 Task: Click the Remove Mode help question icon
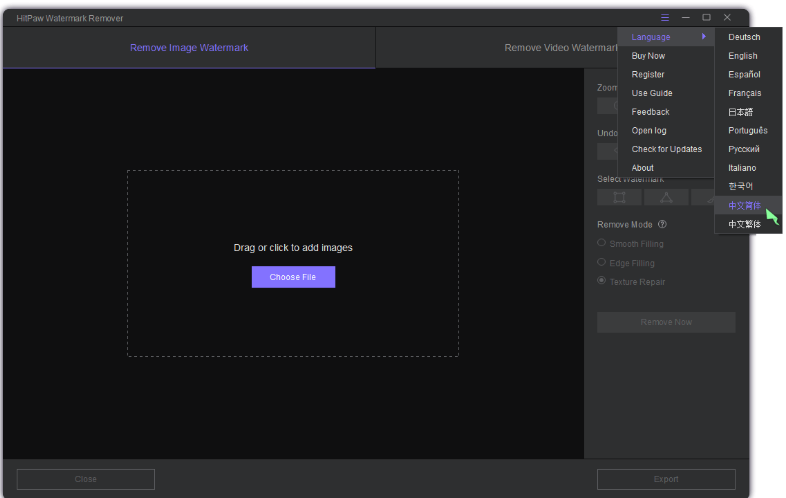pyautogui.click(x=662, y=225)
